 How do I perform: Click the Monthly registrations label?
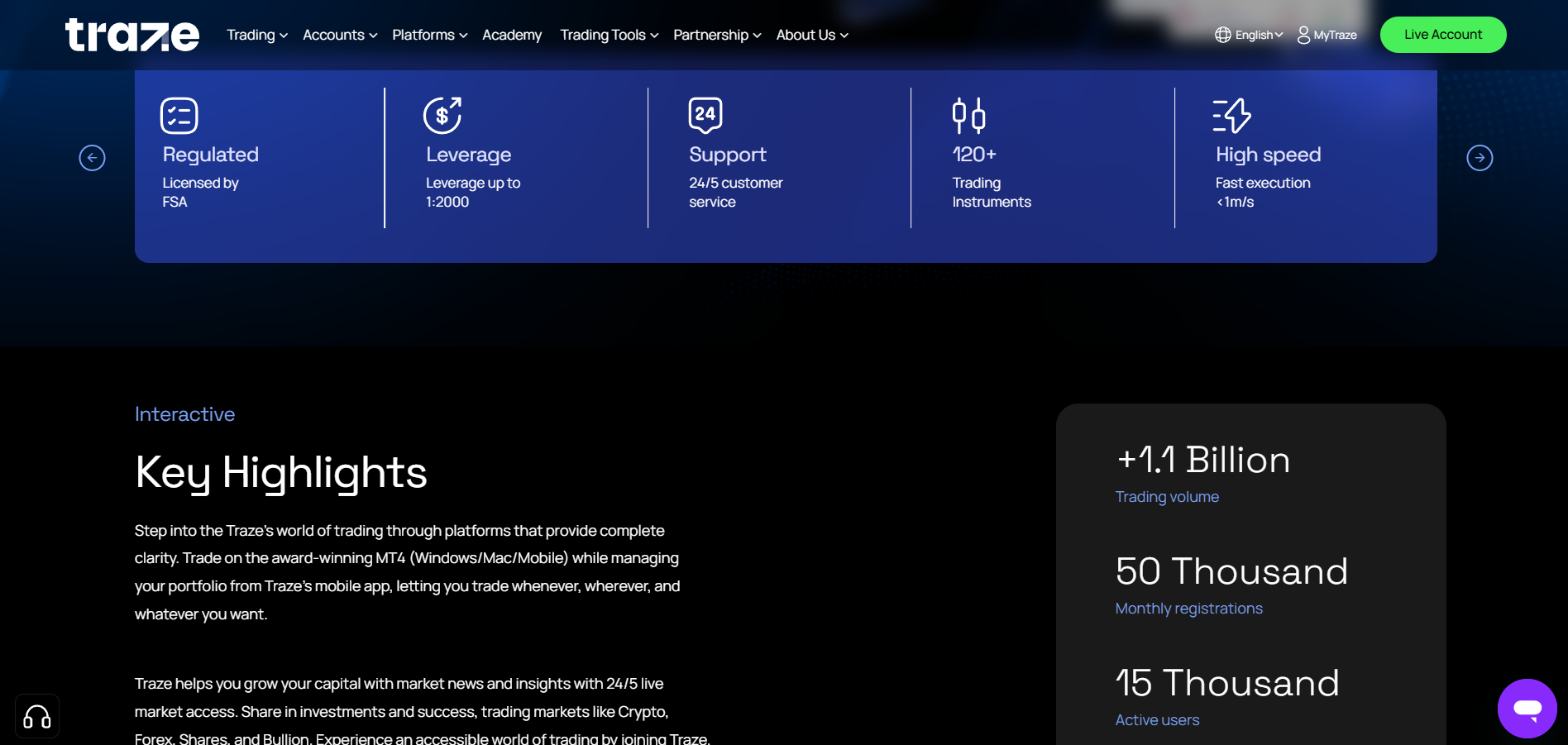[1189, 609]
